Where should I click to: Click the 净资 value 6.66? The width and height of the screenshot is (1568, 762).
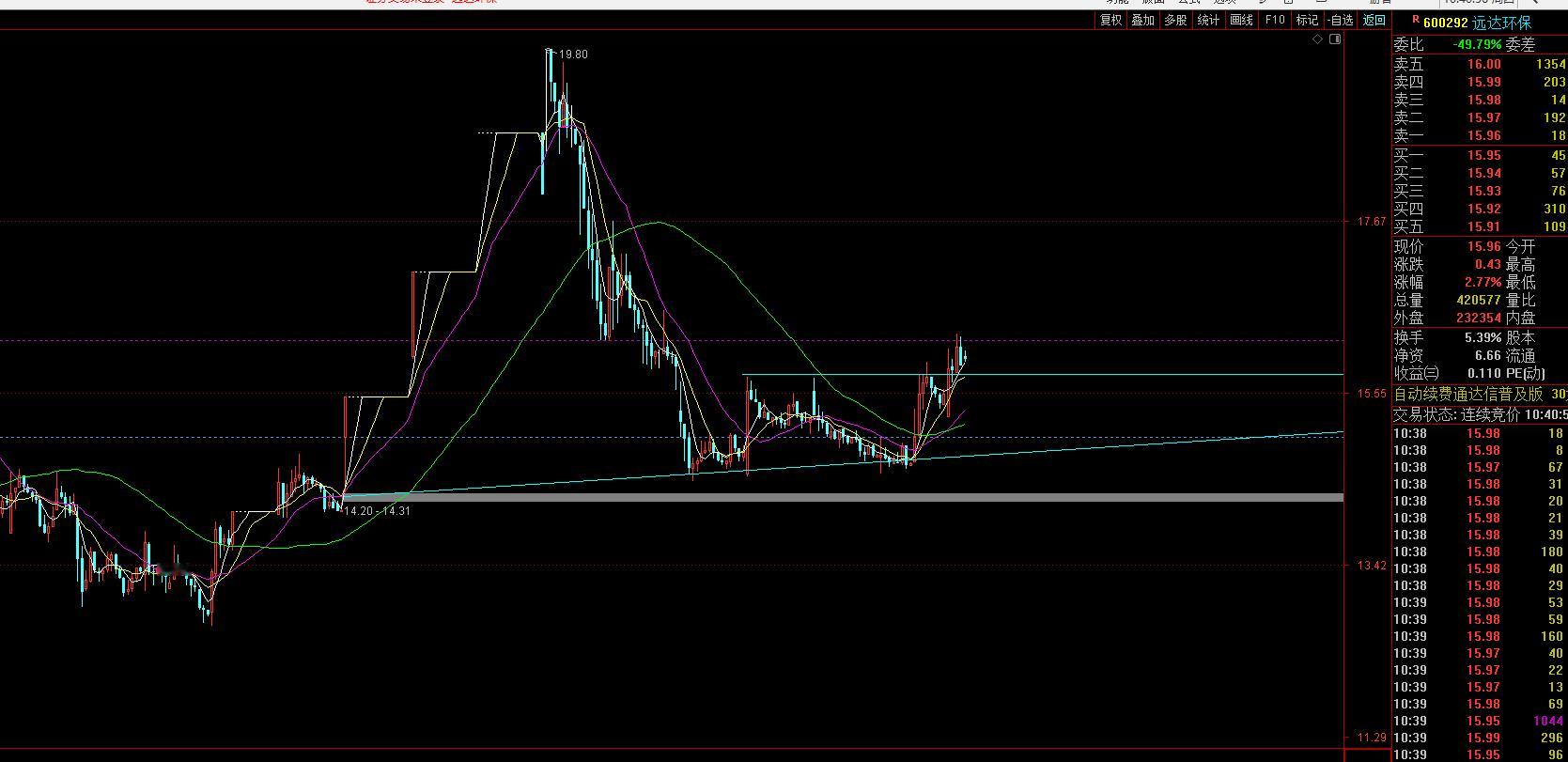click(1488, 355)
